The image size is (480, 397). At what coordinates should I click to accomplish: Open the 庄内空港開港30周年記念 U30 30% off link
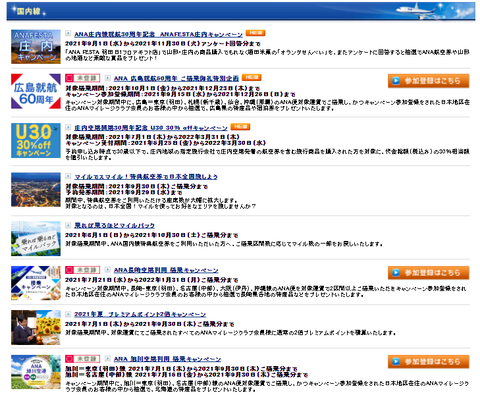pyautogui.click(x=151, y=128)
